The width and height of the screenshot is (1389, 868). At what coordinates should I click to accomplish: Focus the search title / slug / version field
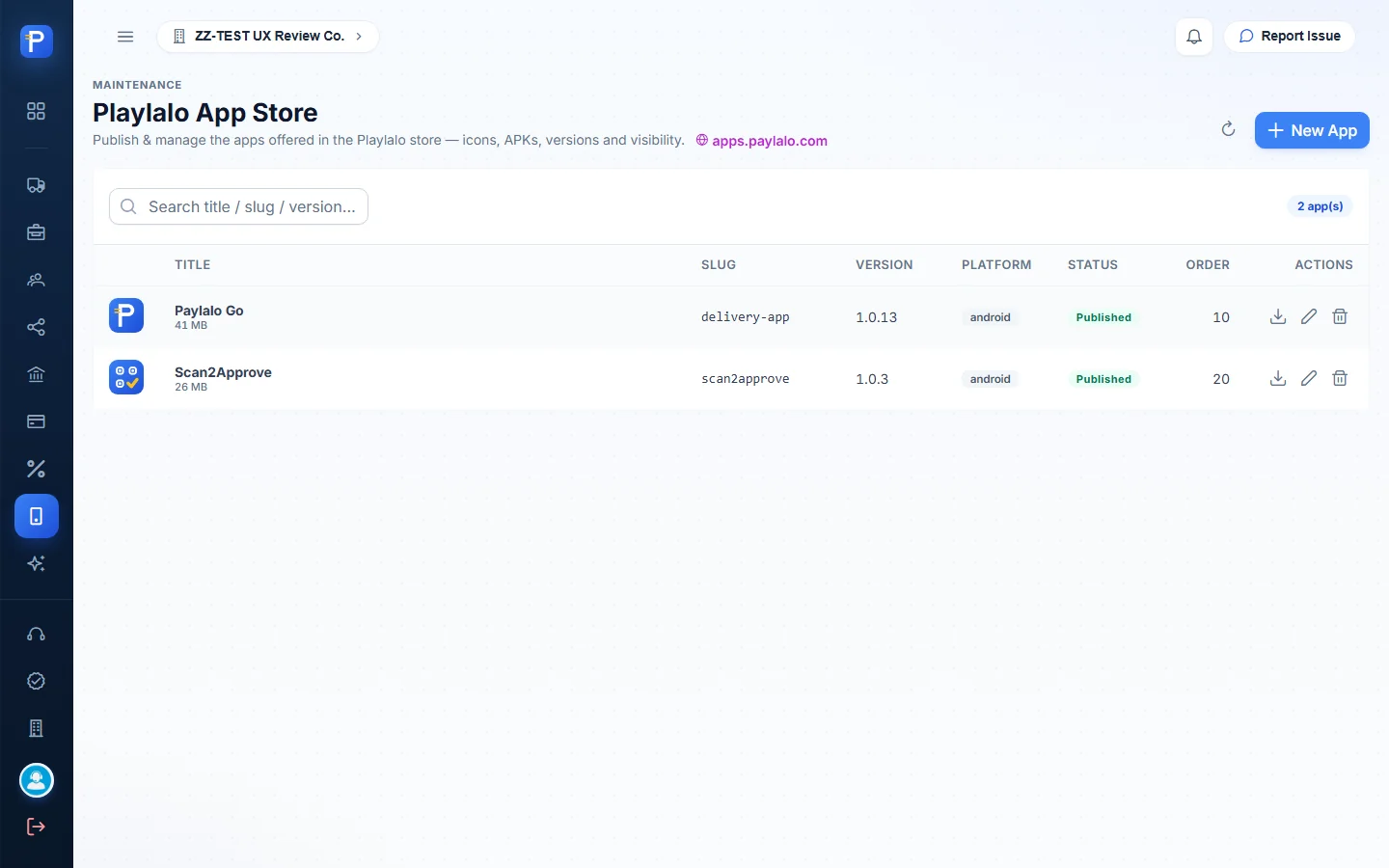point(238,206)
